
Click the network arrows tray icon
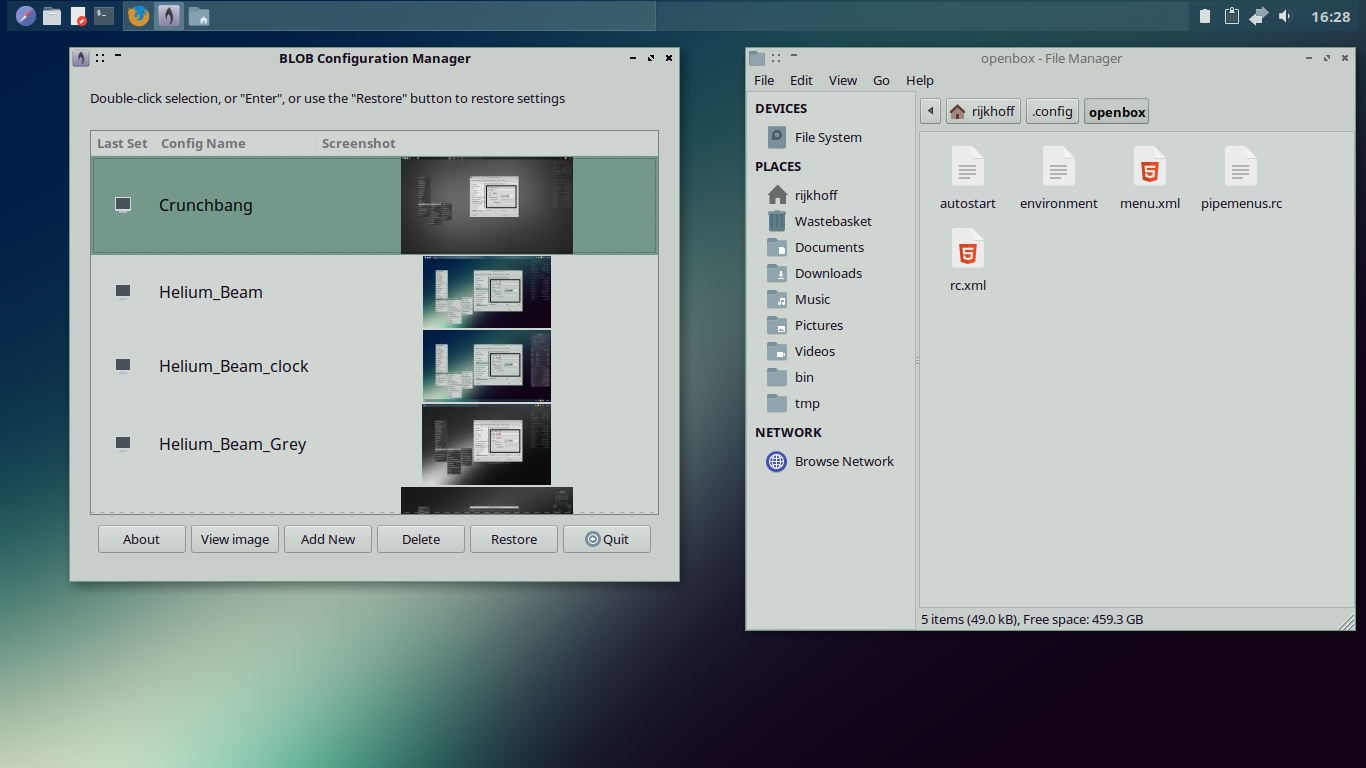click(x=1259, y=16)
